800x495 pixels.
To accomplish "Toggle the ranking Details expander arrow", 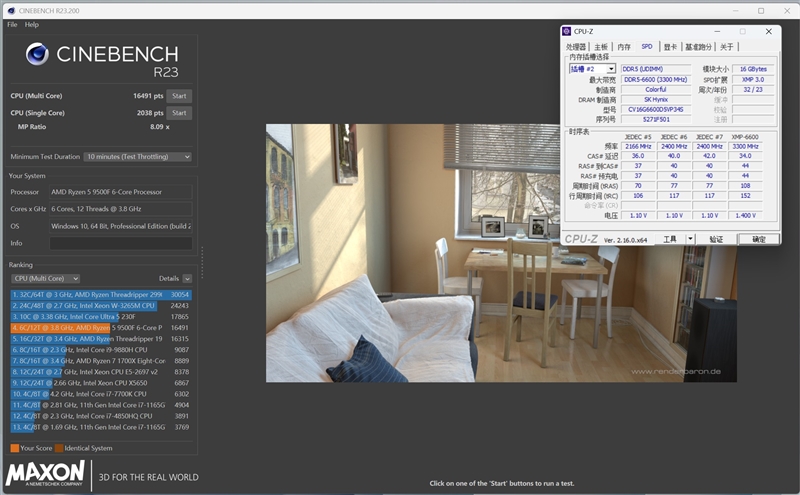I will (x=187, y=278).
